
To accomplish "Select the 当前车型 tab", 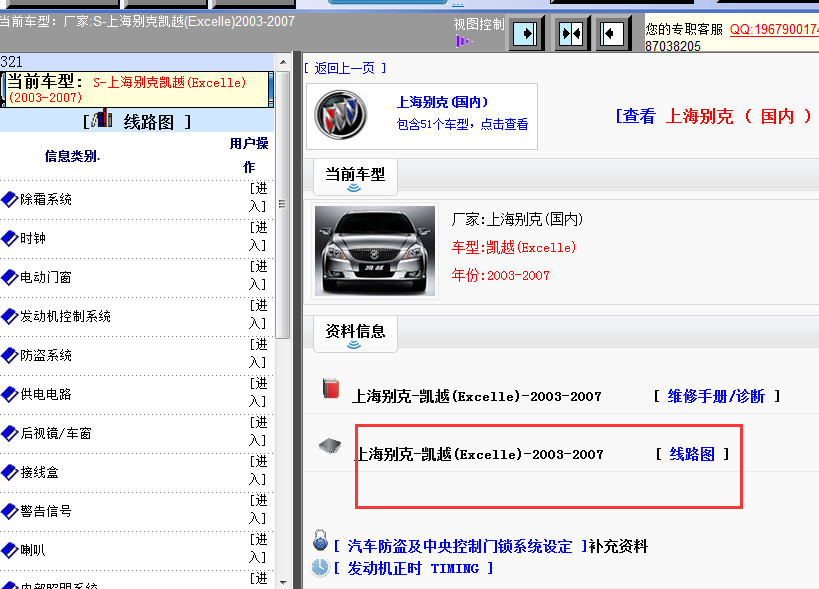I will tap(355, 177).
